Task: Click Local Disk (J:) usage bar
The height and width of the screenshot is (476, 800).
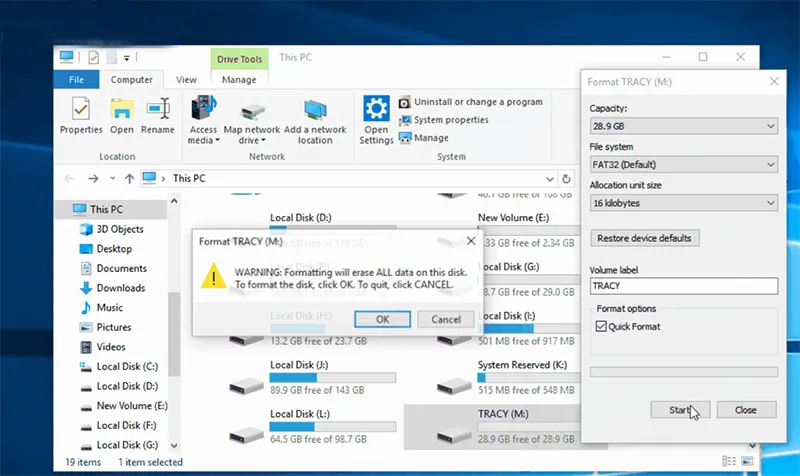Action: pyautogui.click(x=333, y=378)
